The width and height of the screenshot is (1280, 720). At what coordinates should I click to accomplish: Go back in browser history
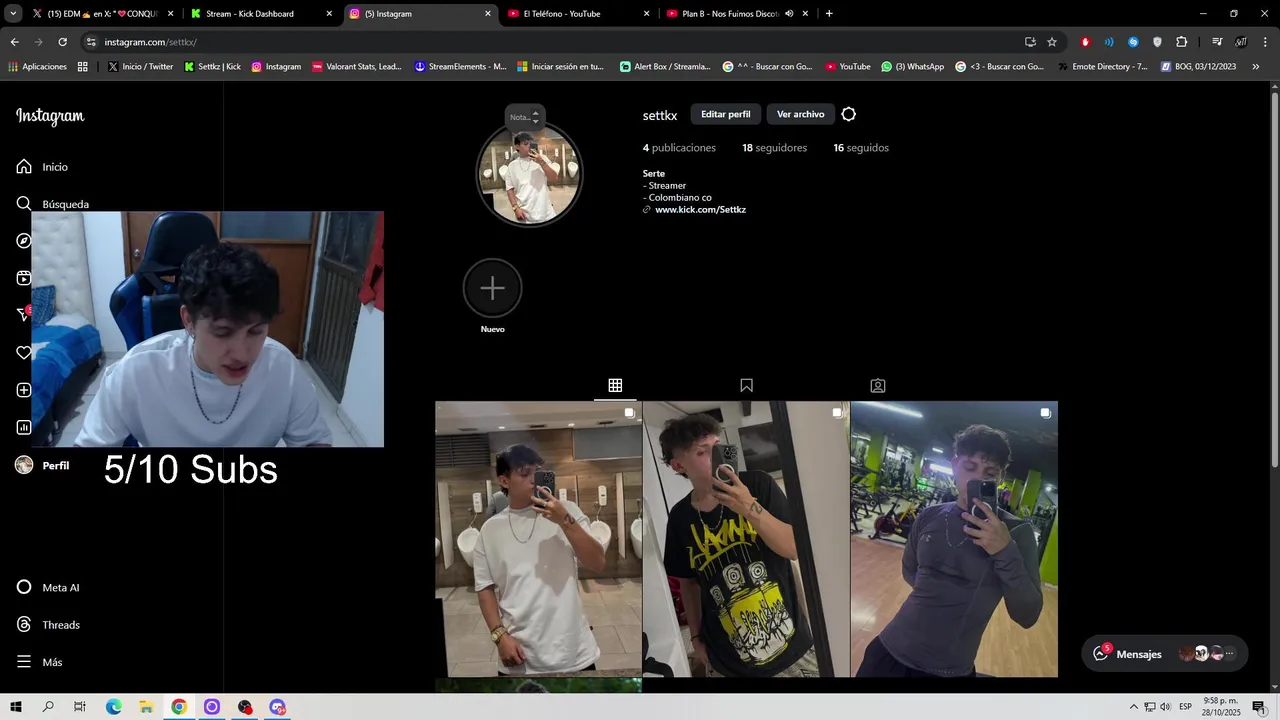tap(14, 42)
